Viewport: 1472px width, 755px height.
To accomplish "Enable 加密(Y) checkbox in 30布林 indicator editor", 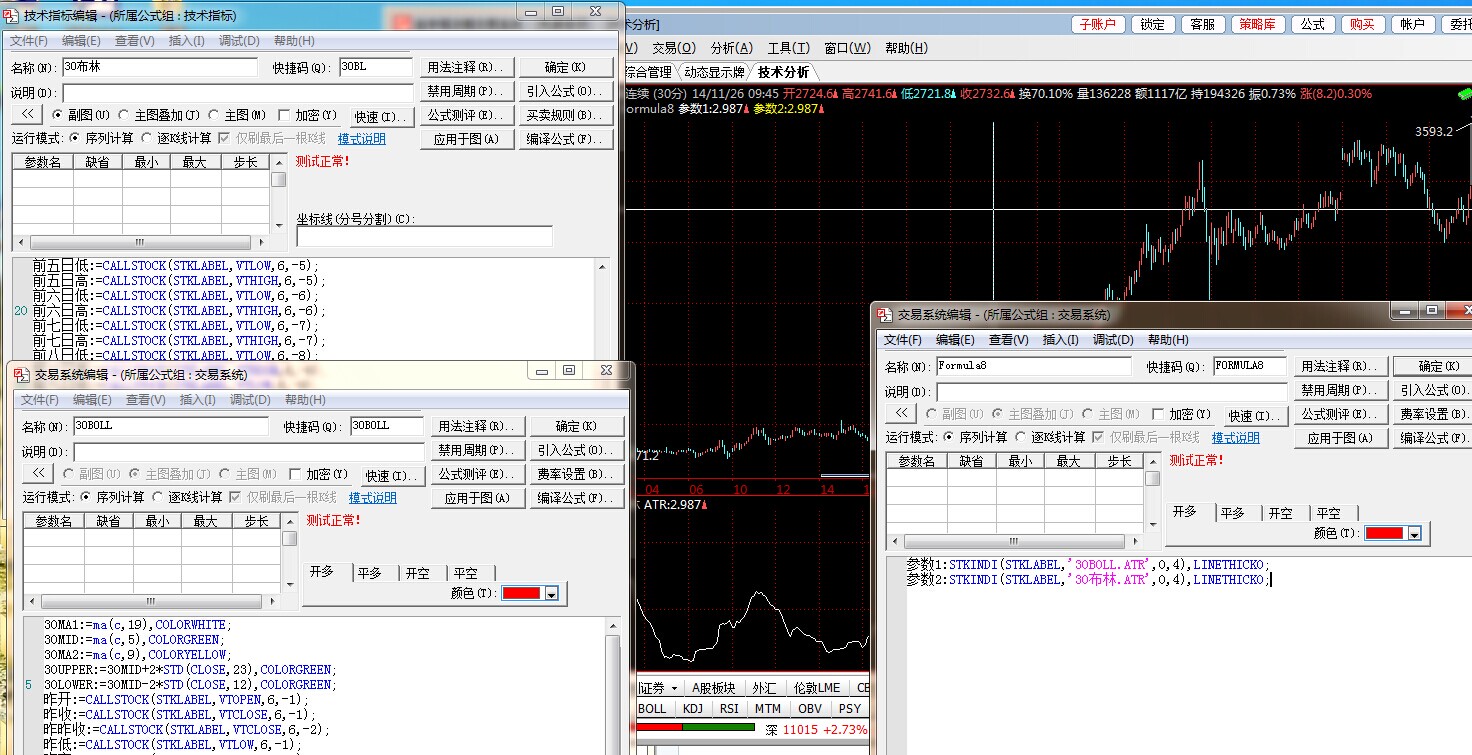I will (x=285, y=115).
